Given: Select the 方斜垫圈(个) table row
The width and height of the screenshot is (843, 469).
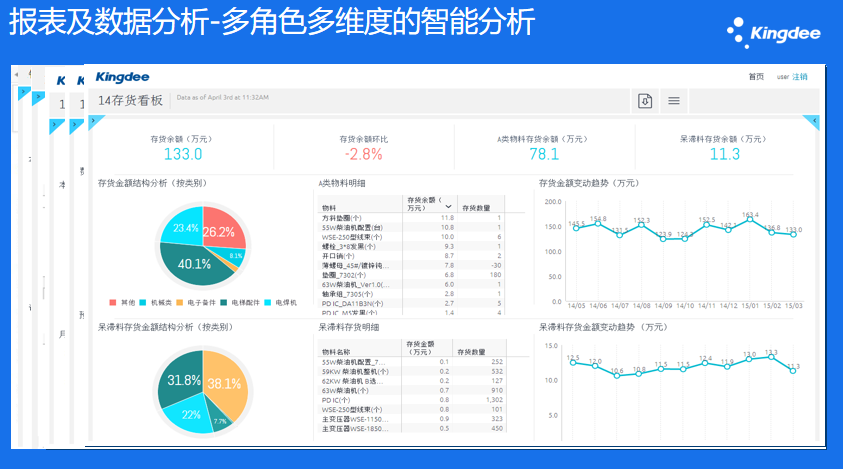Looking at the screenshot, I should coord(411,218).
